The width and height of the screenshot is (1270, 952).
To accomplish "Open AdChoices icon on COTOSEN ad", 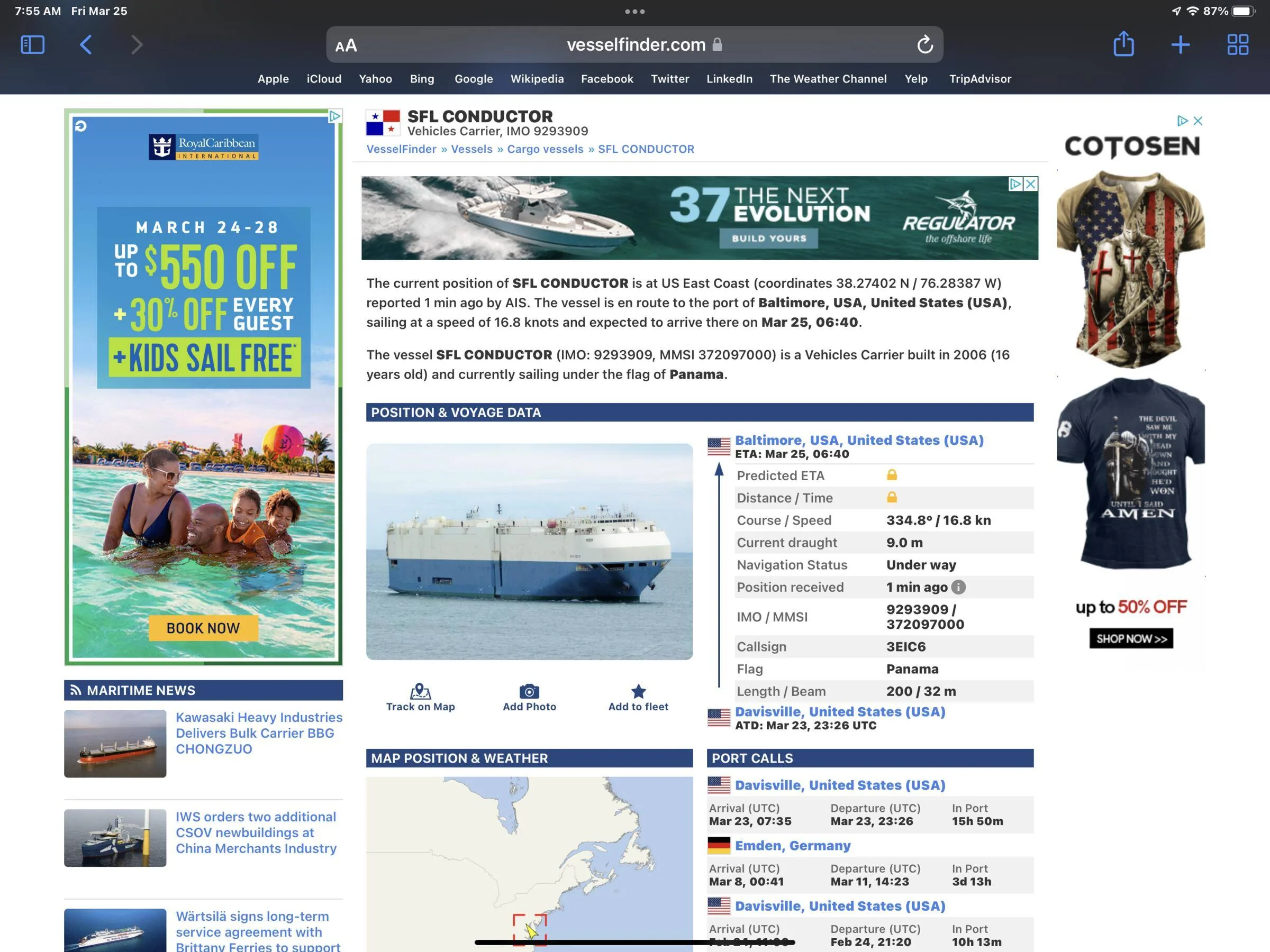I will pos(1182,121).
